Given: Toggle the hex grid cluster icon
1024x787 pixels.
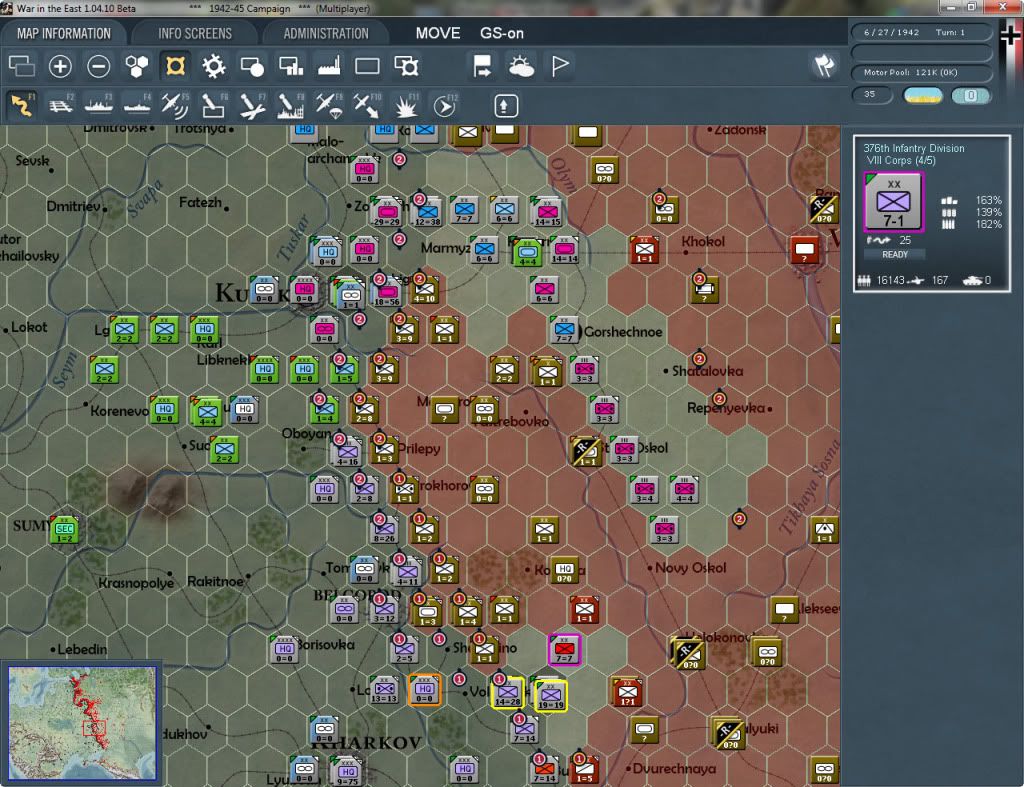Looking at the screenshot, I should (137, 66).
